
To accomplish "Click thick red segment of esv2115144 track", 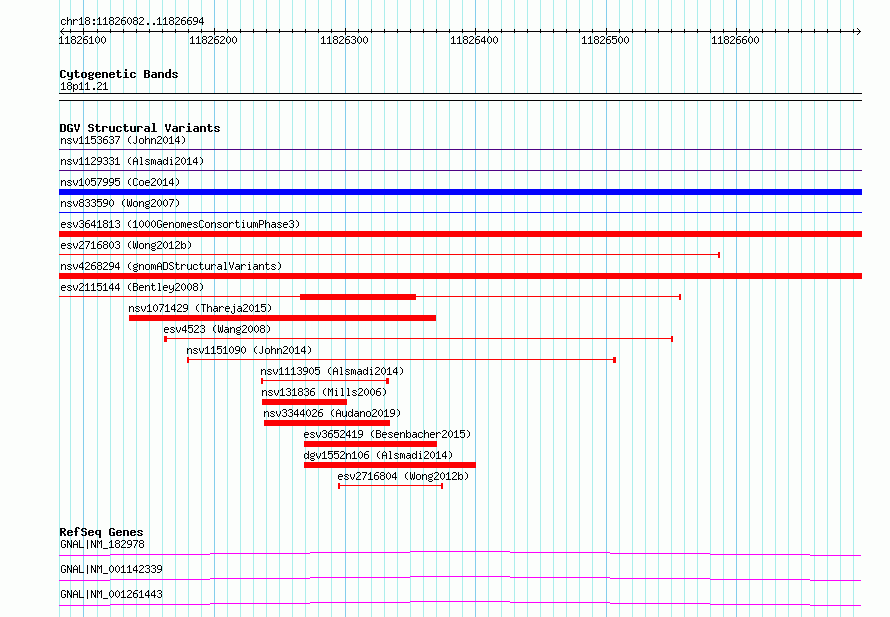I will point(358,297).
